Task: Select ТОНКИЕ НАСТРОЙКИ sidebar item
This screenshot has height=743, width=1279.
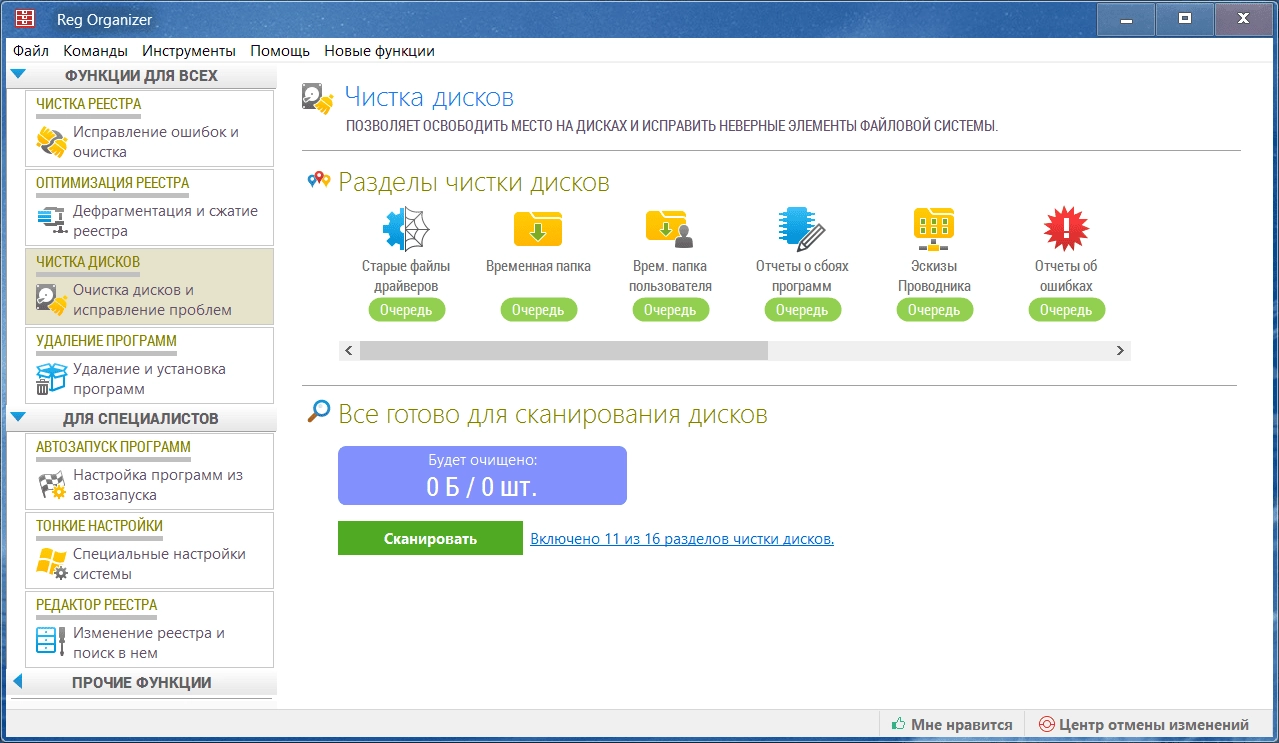Action: click(149, 551)
